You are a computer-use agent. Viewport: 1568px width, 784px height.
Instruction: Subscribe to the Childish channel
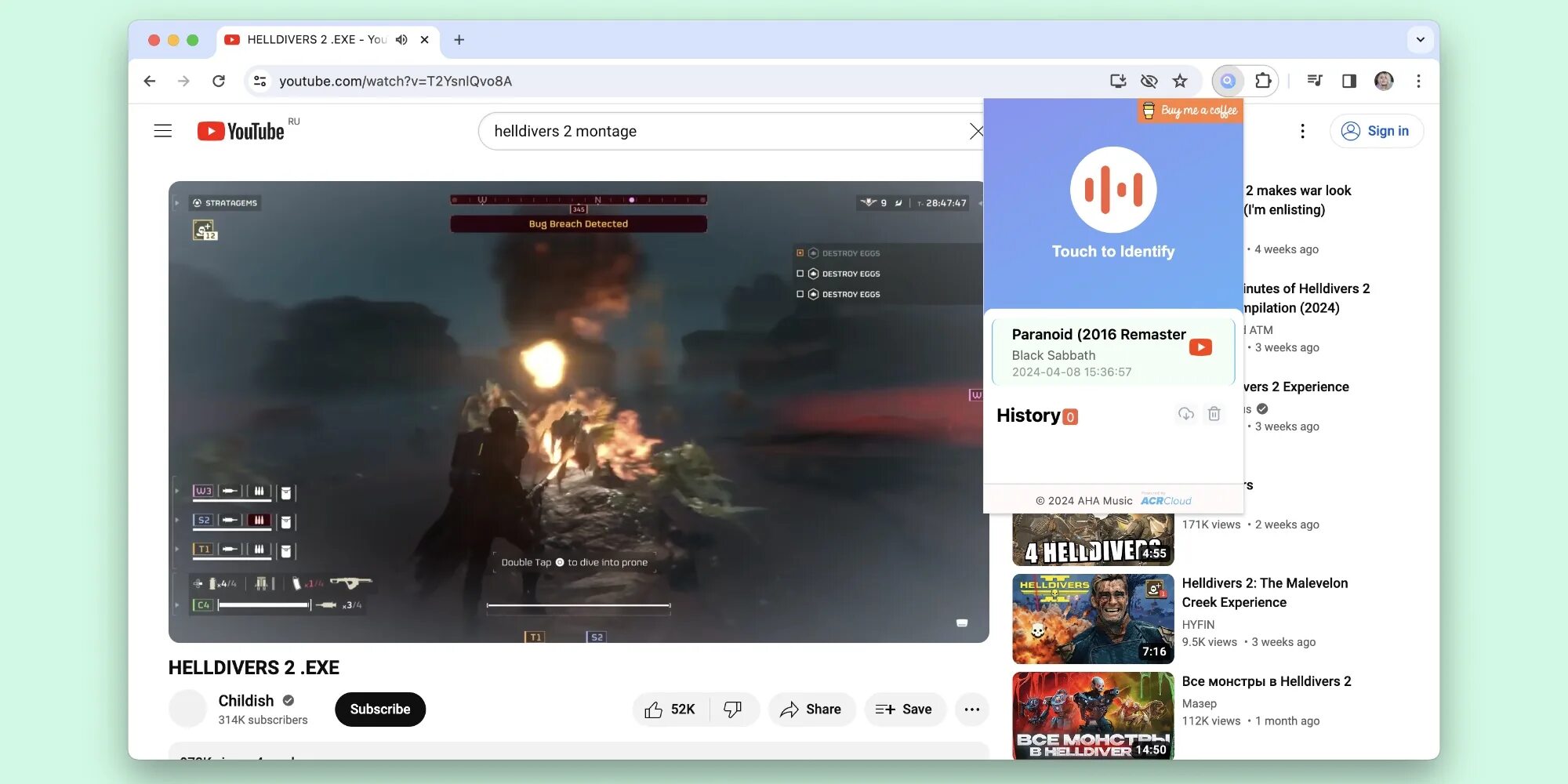[x=380, y=710]
